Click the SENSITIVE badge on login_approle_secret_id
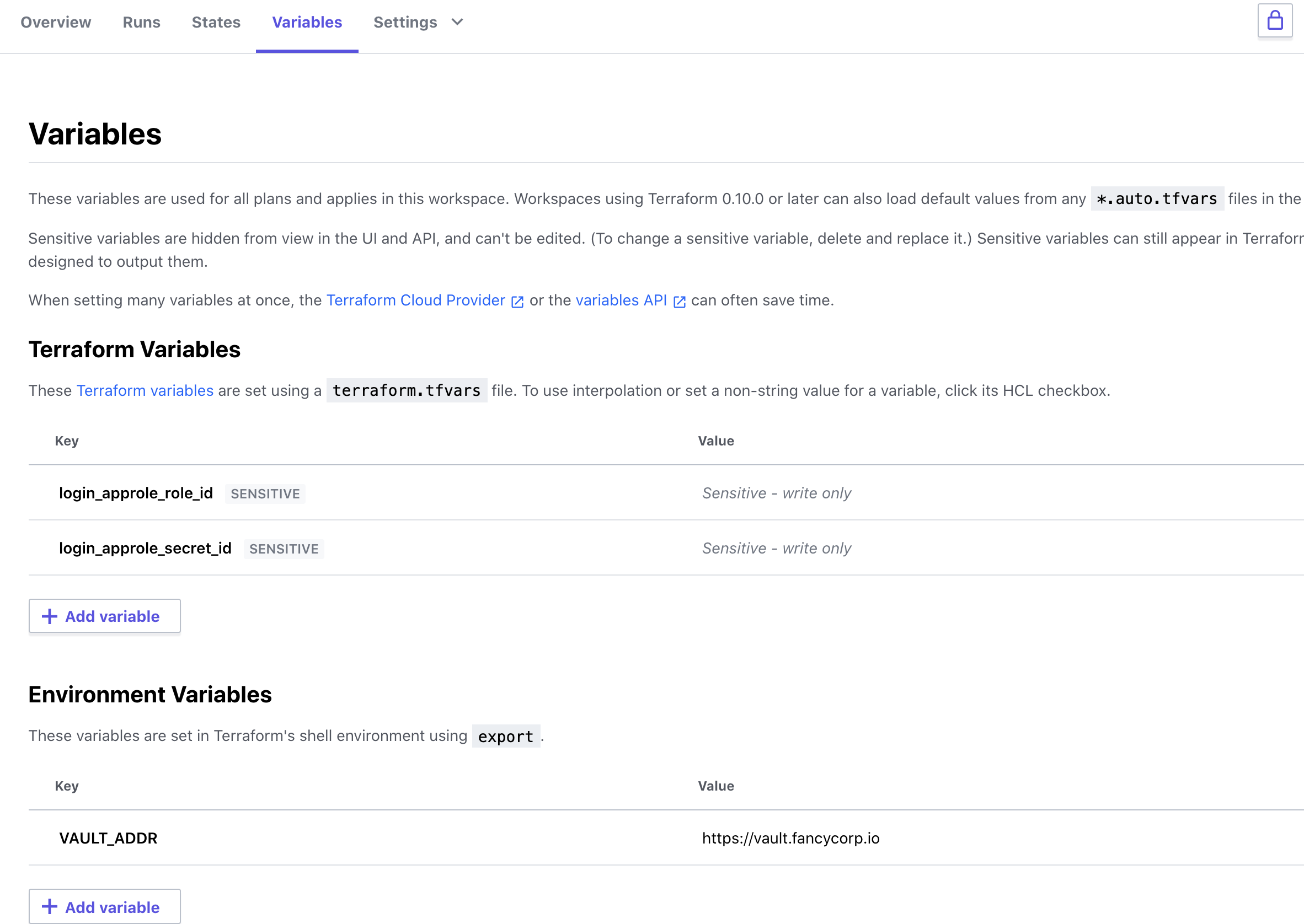The height and width of the screenshot is (924, 1304). click(x=284, y=549)
